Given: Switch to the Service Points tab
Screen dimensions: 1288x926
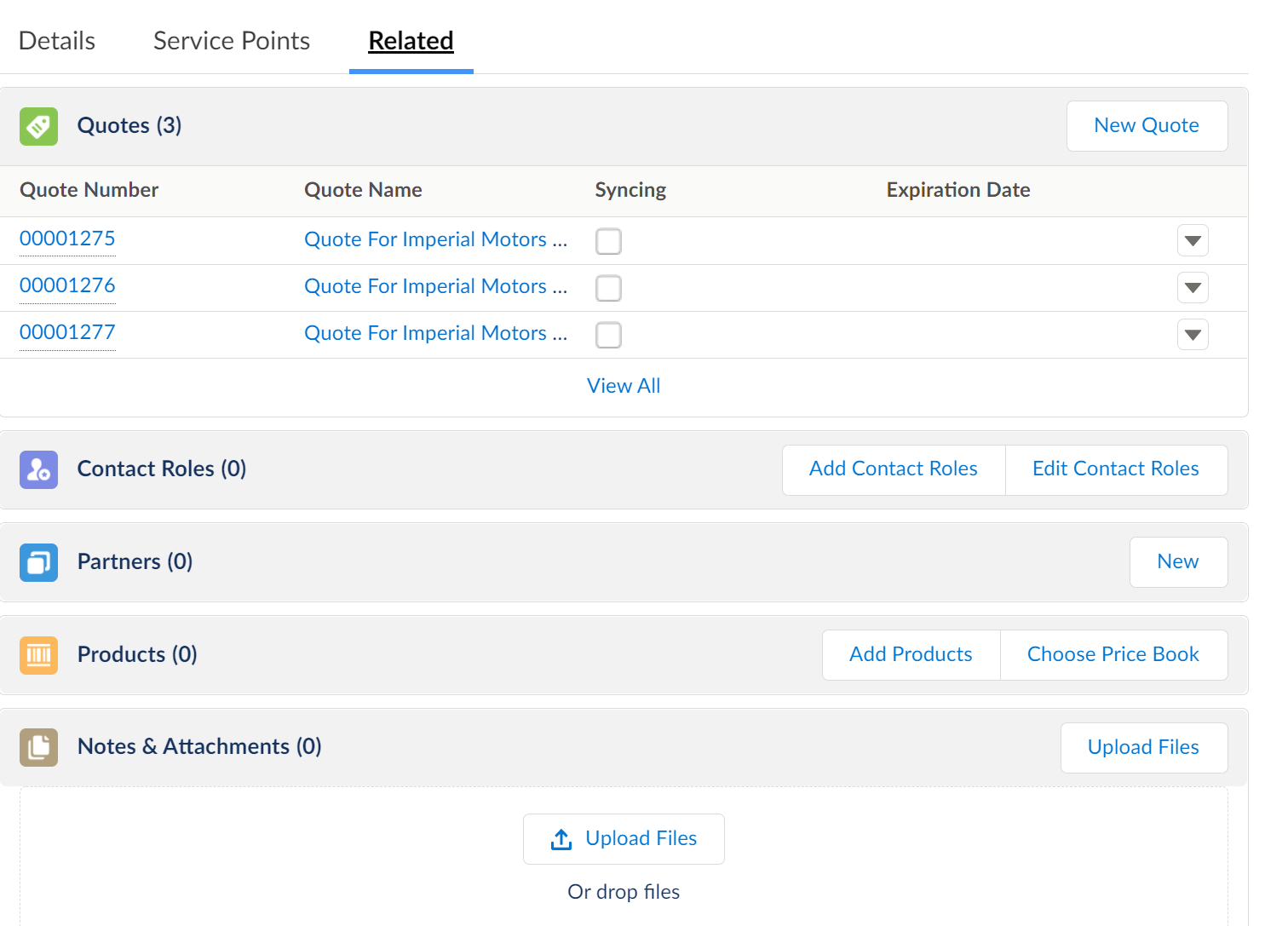Looking at the screenshot, I should (x=232, y=41).
